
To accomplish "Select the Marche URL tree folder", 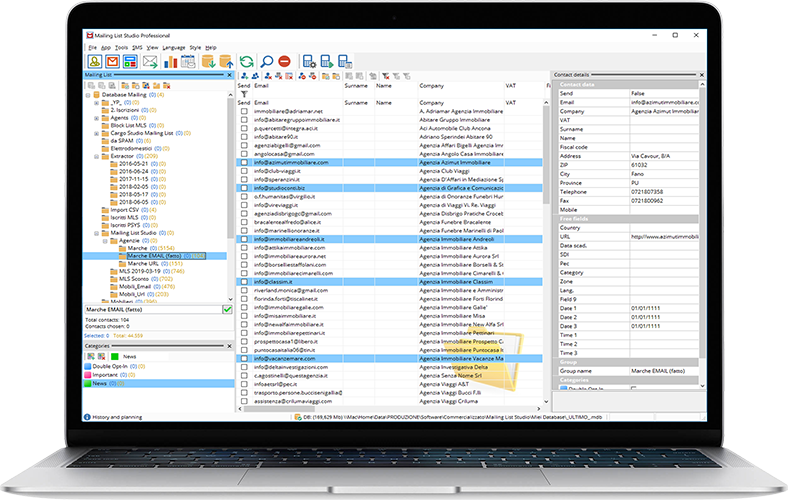I will pos(143,263).
